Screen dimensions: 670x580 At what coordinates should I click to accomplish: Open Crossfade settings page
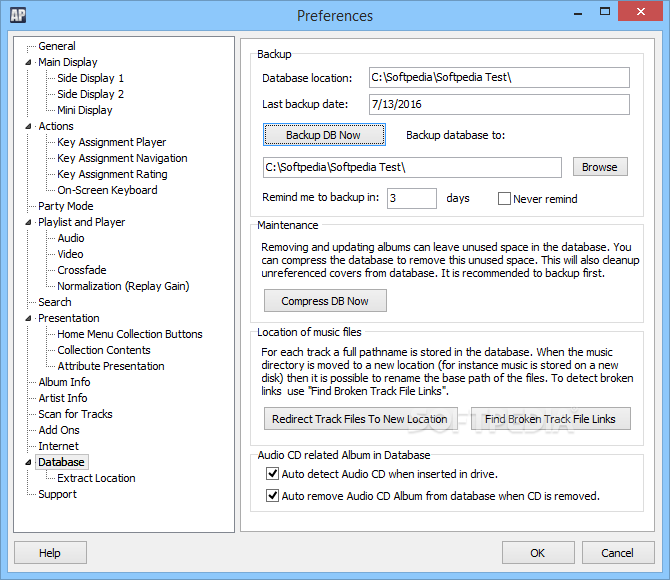82,270
